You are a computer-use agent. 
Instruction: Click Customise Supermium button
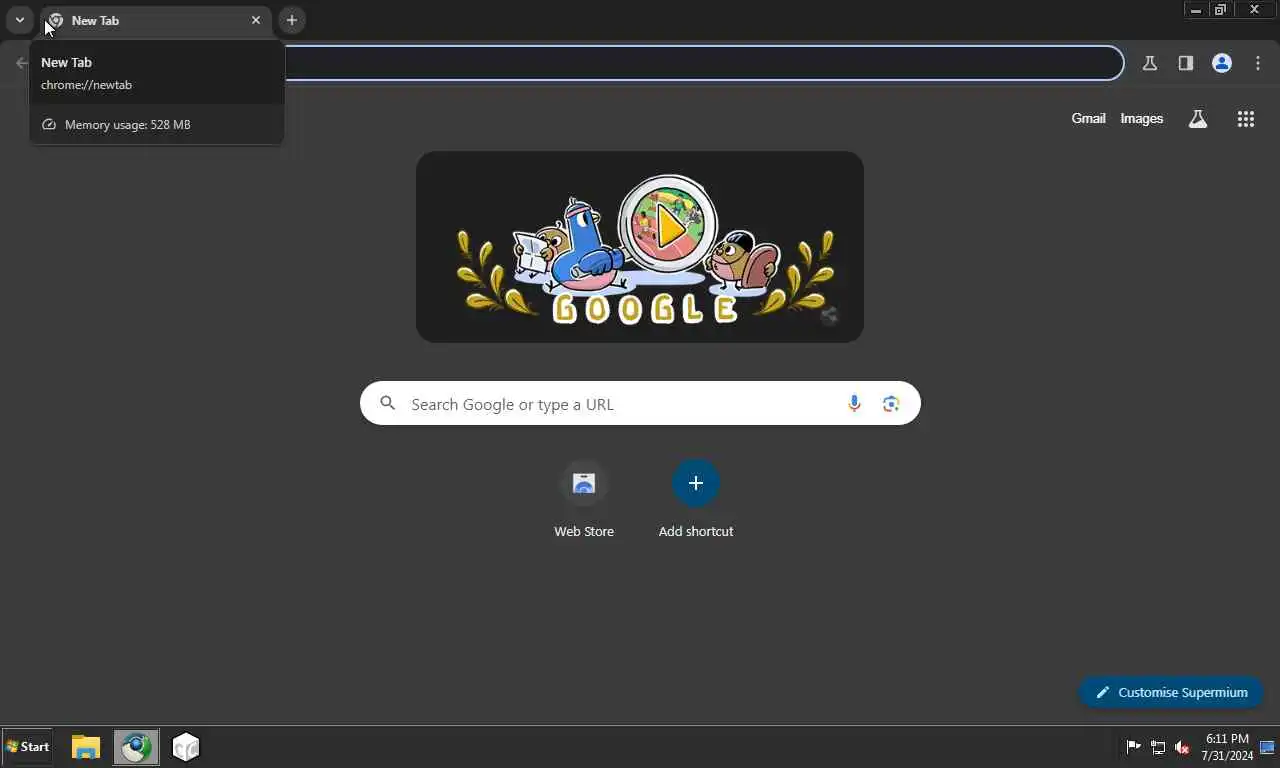[x=1171, y=692]
